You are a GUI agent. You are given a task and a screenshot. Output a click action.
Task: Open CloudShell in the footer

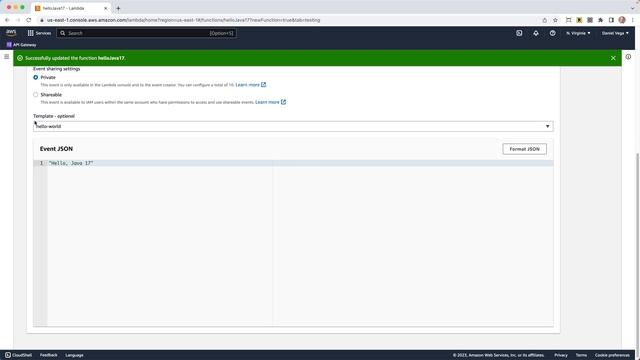tap(18, 355)
